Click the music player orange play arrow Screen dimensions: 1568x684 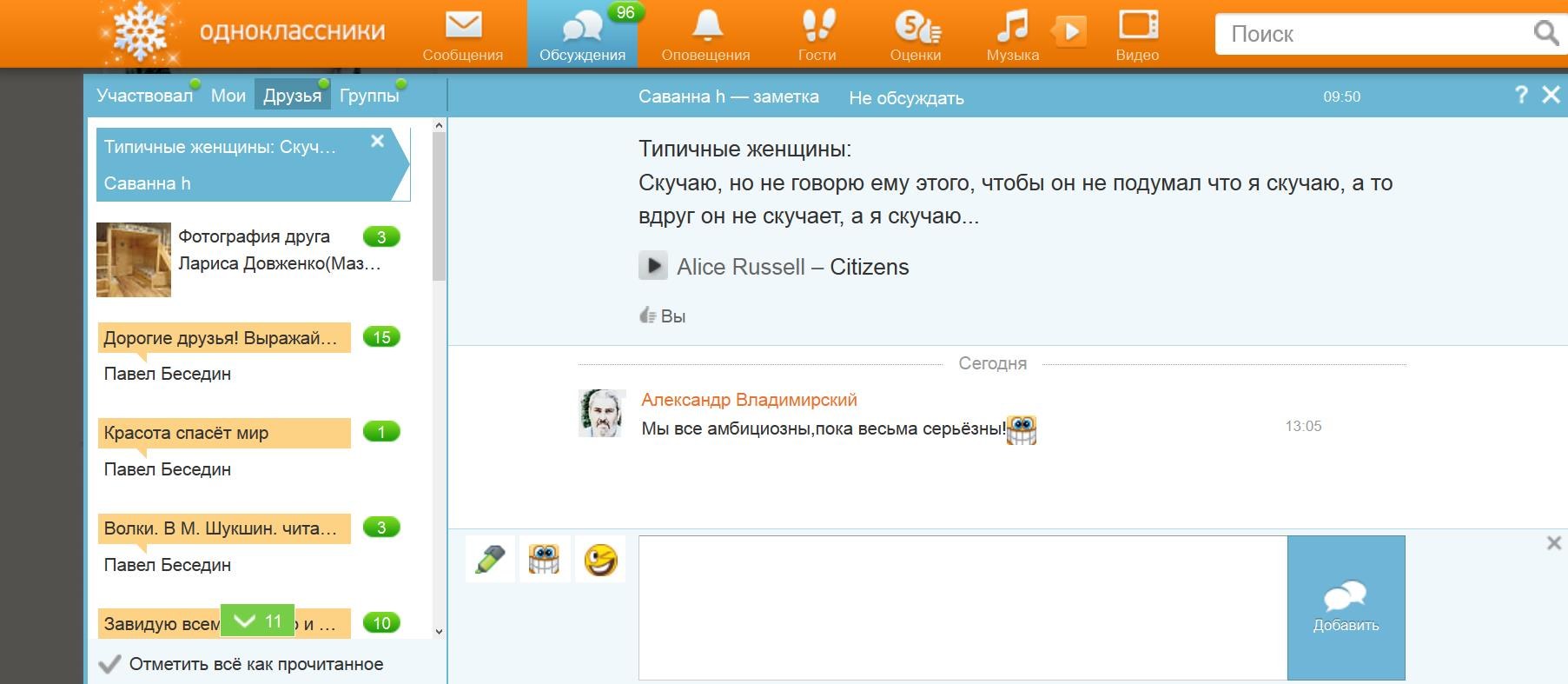point(1071,32)
